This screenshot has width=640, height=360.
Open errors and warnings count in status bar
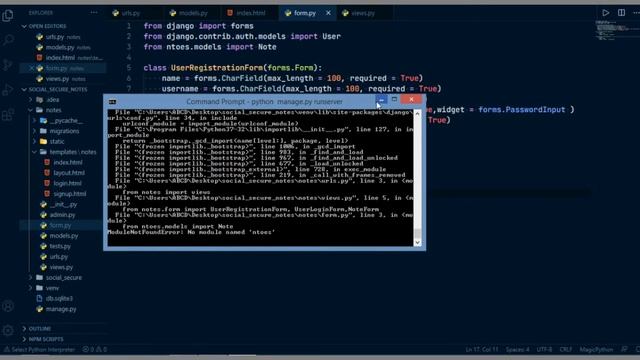94,349
